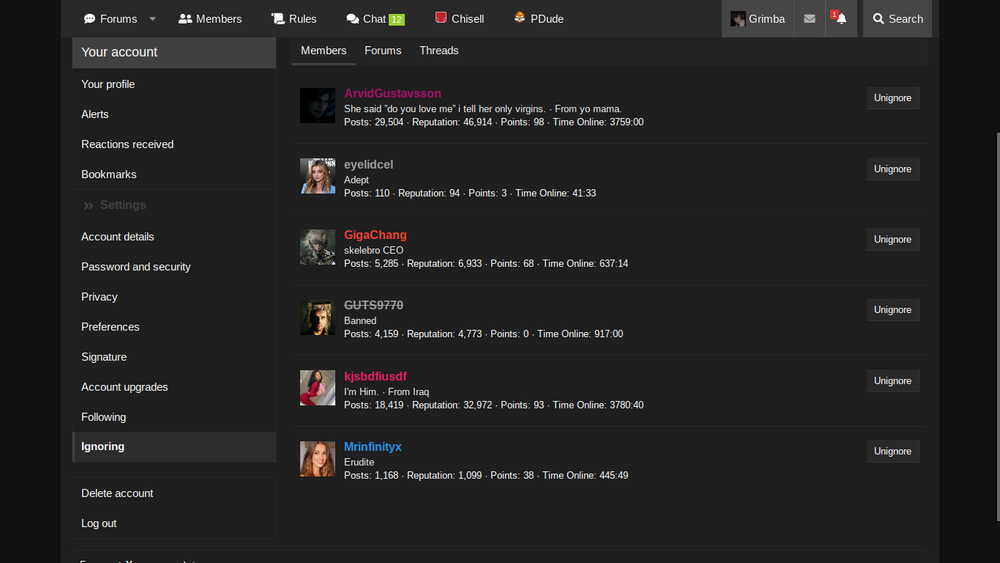The height and width of the screenshot is (563, 1000).
Task: Unignore GigaChang
Action: click(x=892, y=240)
